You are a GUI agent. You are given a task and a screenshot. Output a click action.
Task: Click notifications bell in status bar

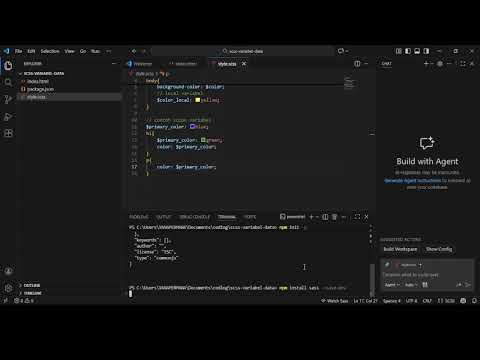[474, 301]
